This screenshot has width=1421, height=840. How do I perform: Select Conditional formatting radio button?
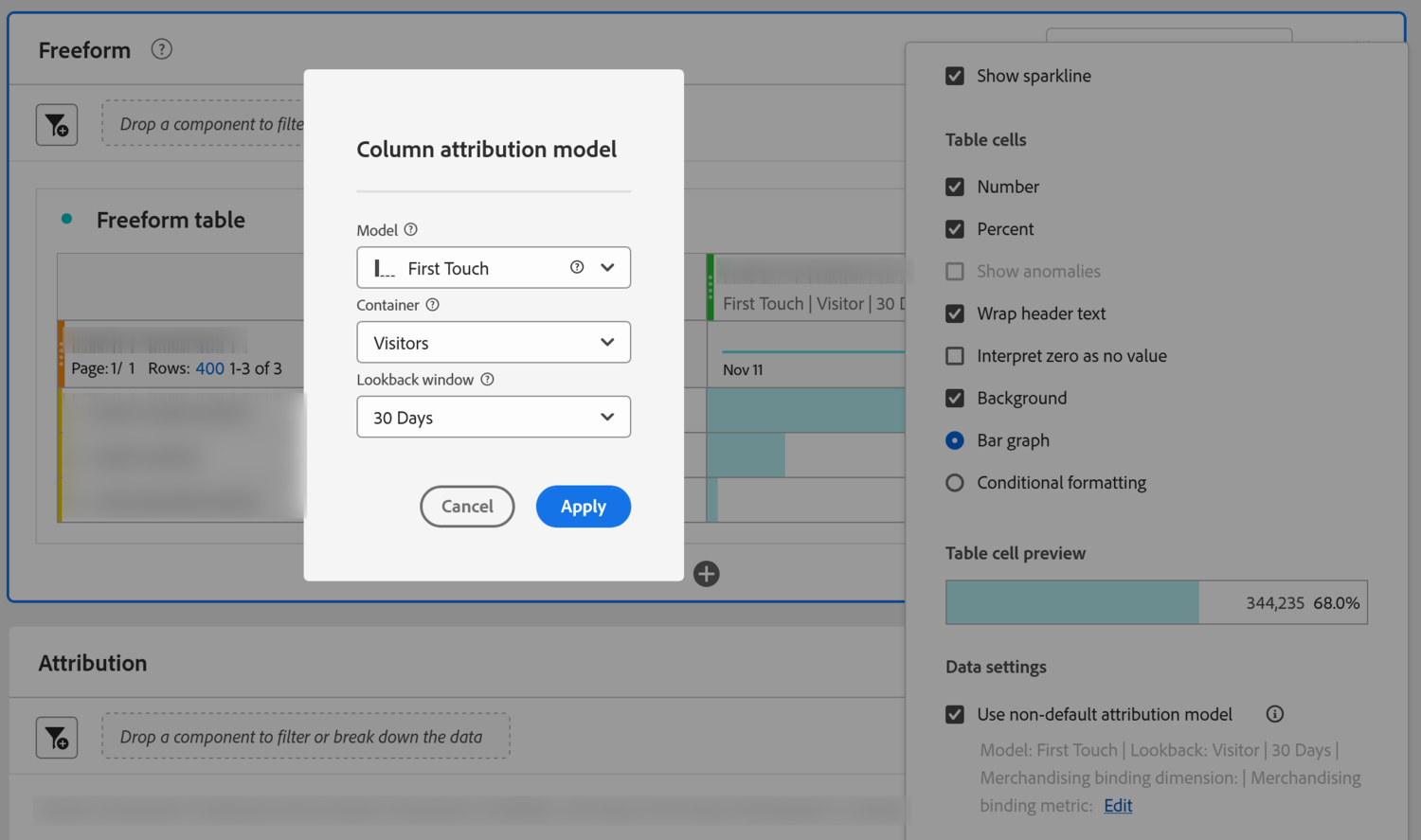[955, 483]
